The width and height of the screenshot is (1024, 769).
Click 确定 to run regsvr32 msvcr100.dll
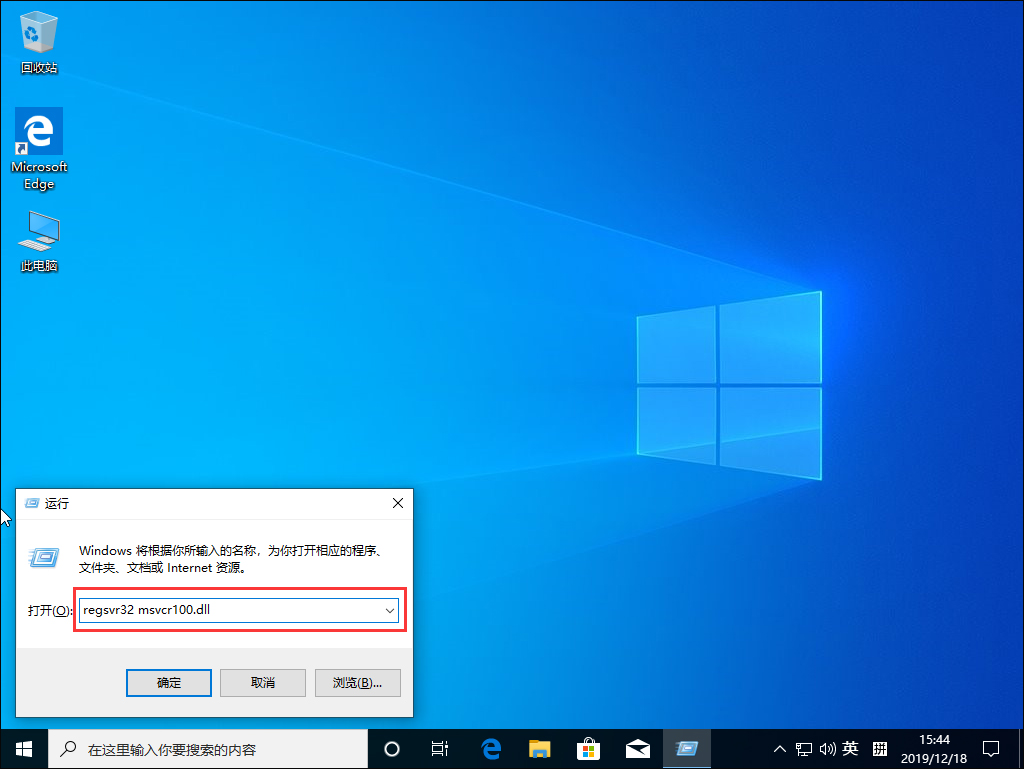click(x=168, y=683)
